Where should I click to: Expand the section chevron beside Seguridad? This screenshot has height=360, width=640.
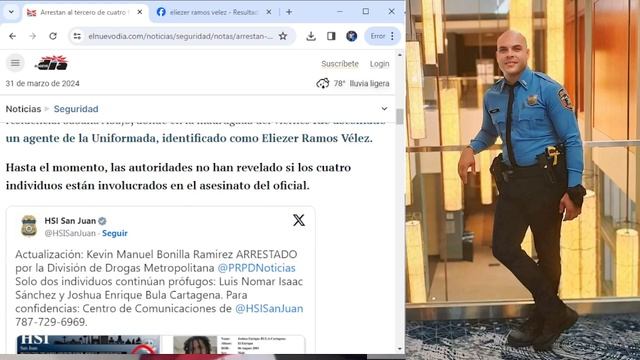point(384,109)
